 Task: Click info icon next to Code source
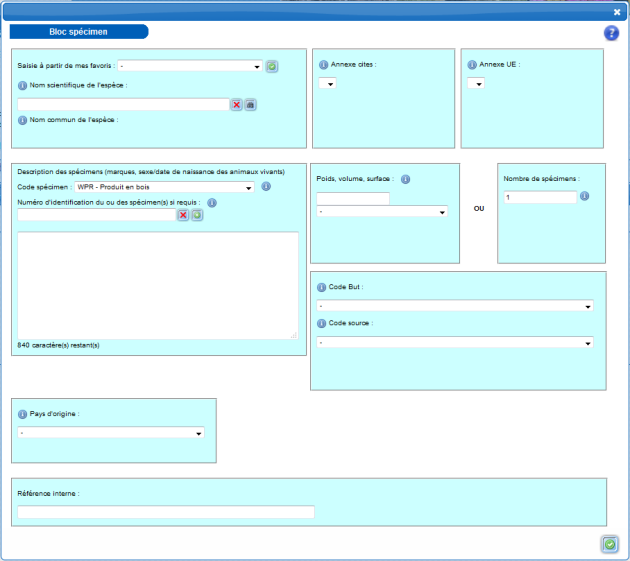(321, 323)
